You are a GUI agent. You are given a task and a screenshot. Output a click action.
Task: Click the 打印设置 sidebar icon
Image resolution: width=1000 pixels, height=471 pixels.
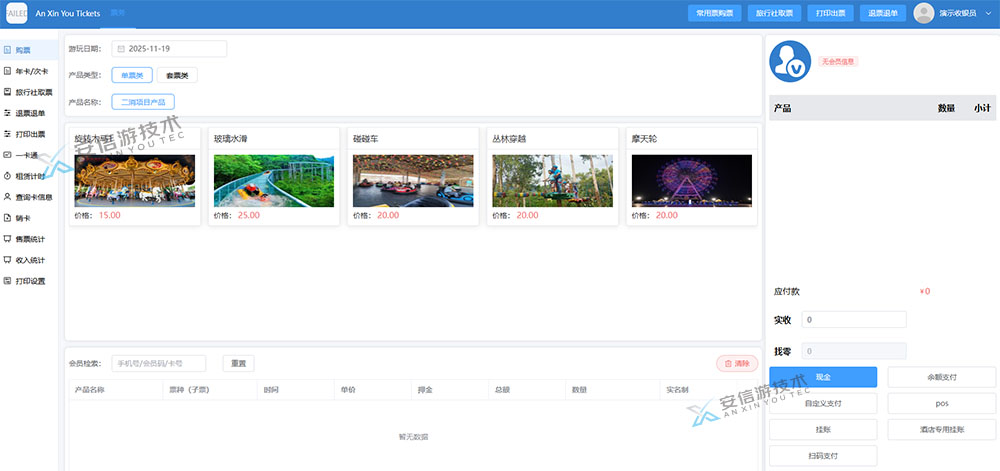[7, 281]
